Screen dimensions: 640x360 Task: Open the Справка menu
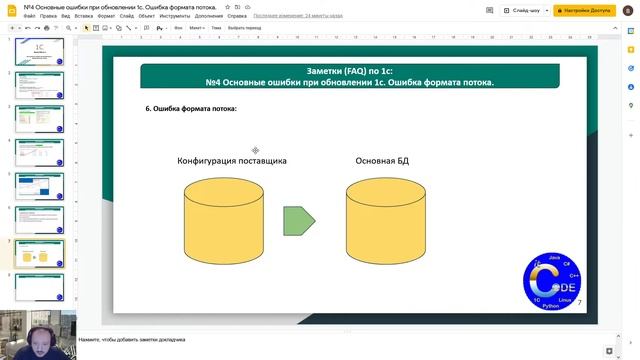237,16
